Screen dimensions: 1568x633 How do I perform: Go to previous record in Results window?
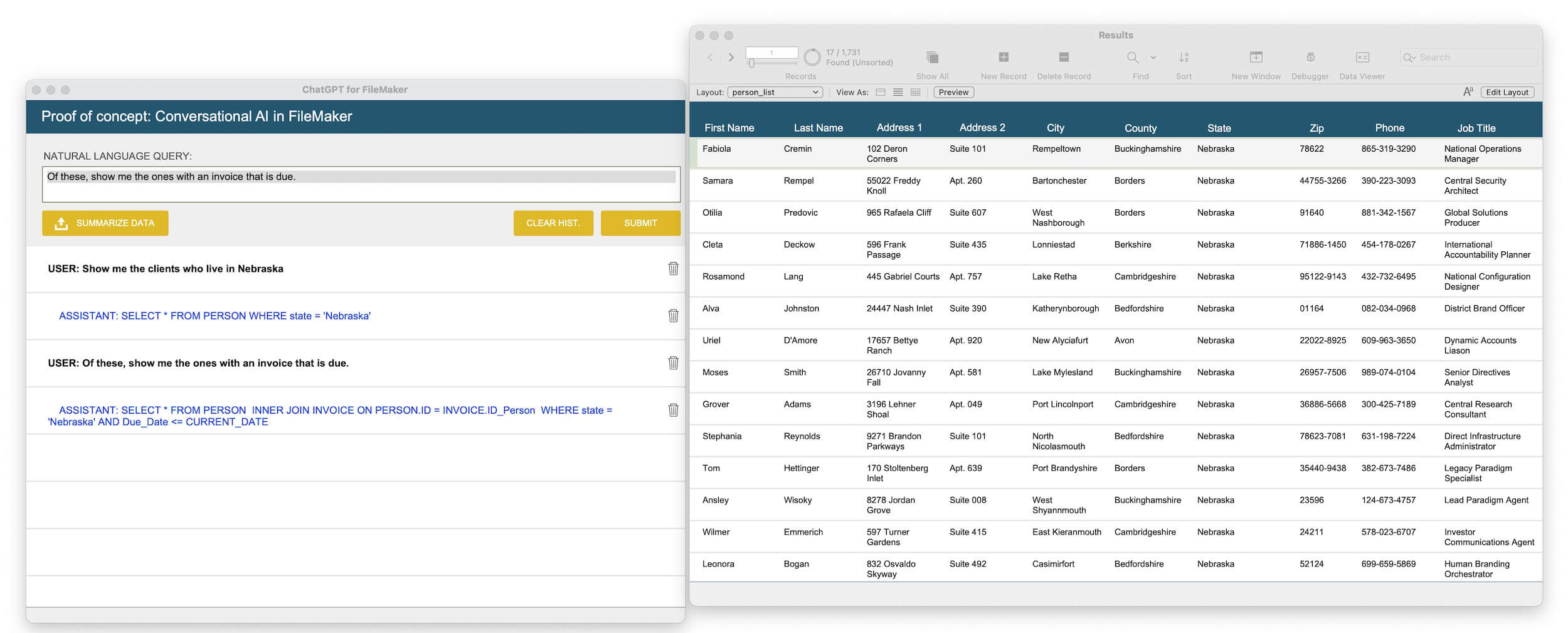710,57
